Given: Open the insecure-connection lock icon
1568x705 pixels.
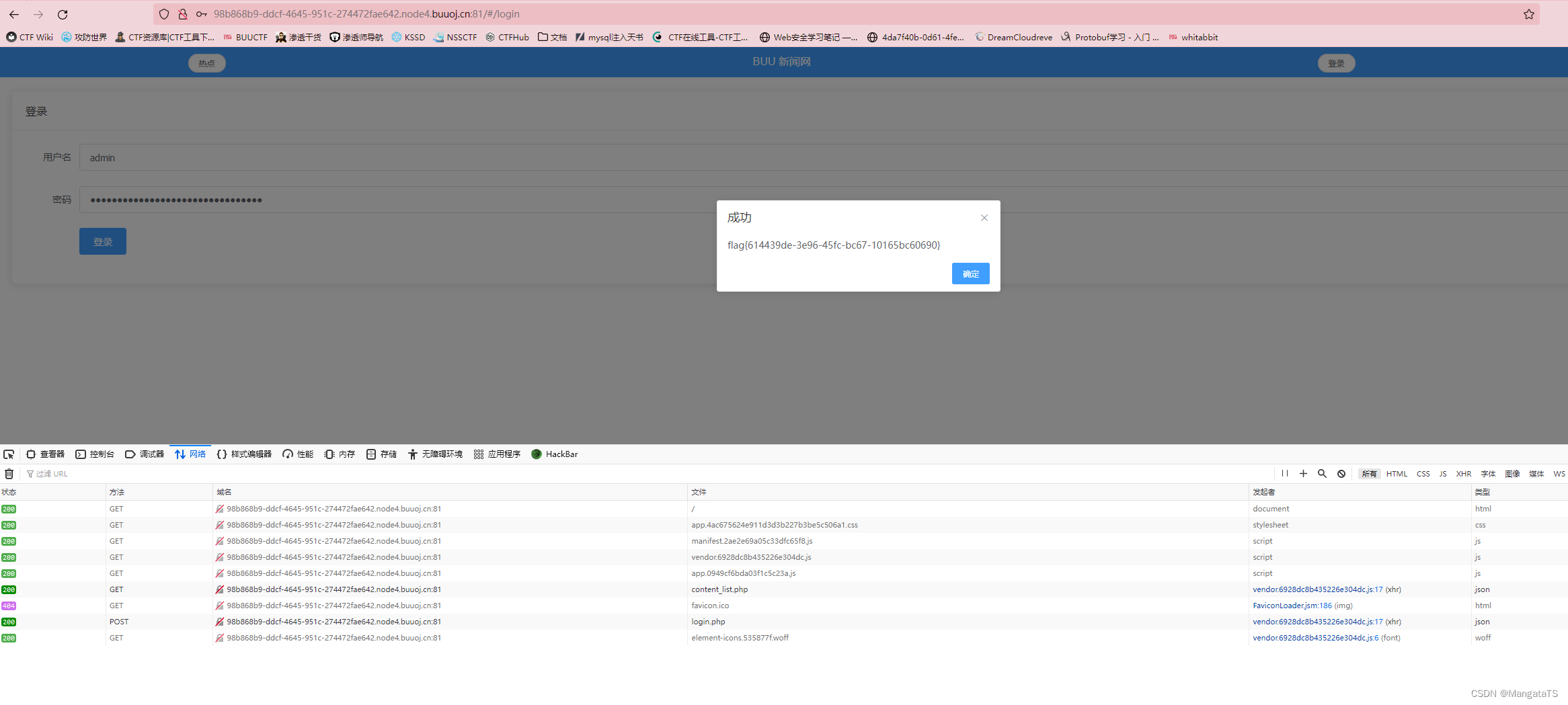Looking at the screenshot, I should (x=182, y=14).
